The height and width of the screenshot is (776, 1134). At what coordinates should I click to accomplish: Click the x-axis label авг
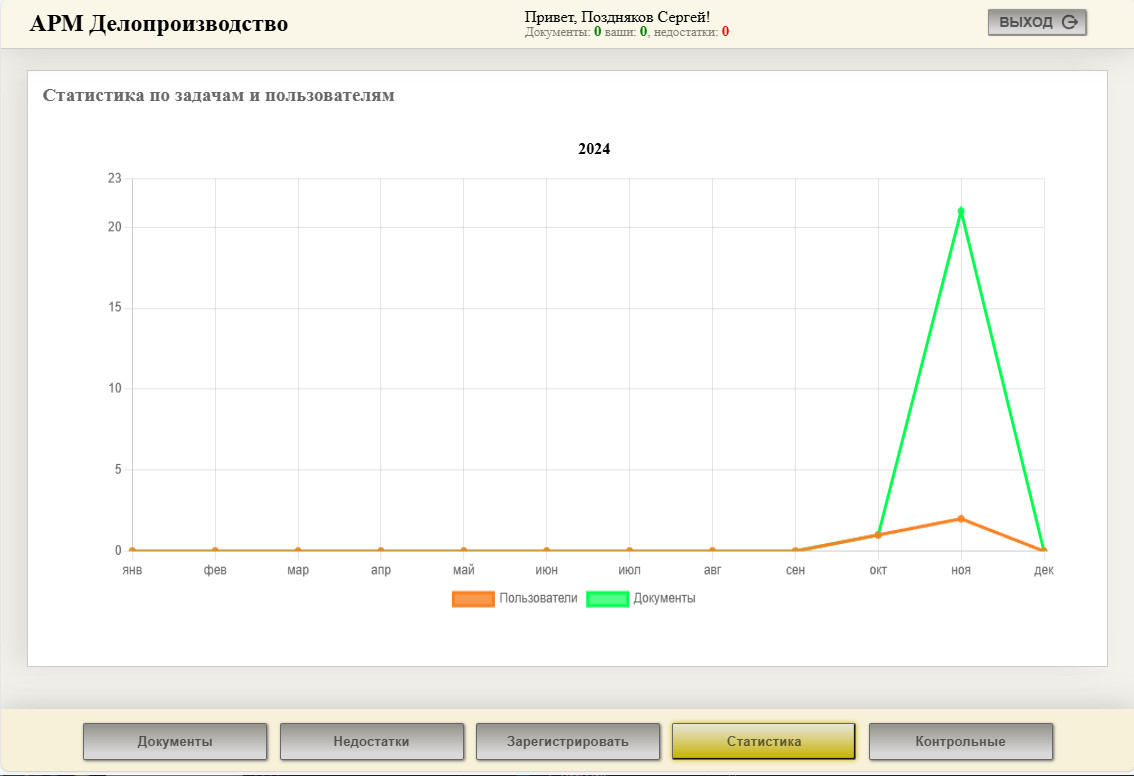712,570
